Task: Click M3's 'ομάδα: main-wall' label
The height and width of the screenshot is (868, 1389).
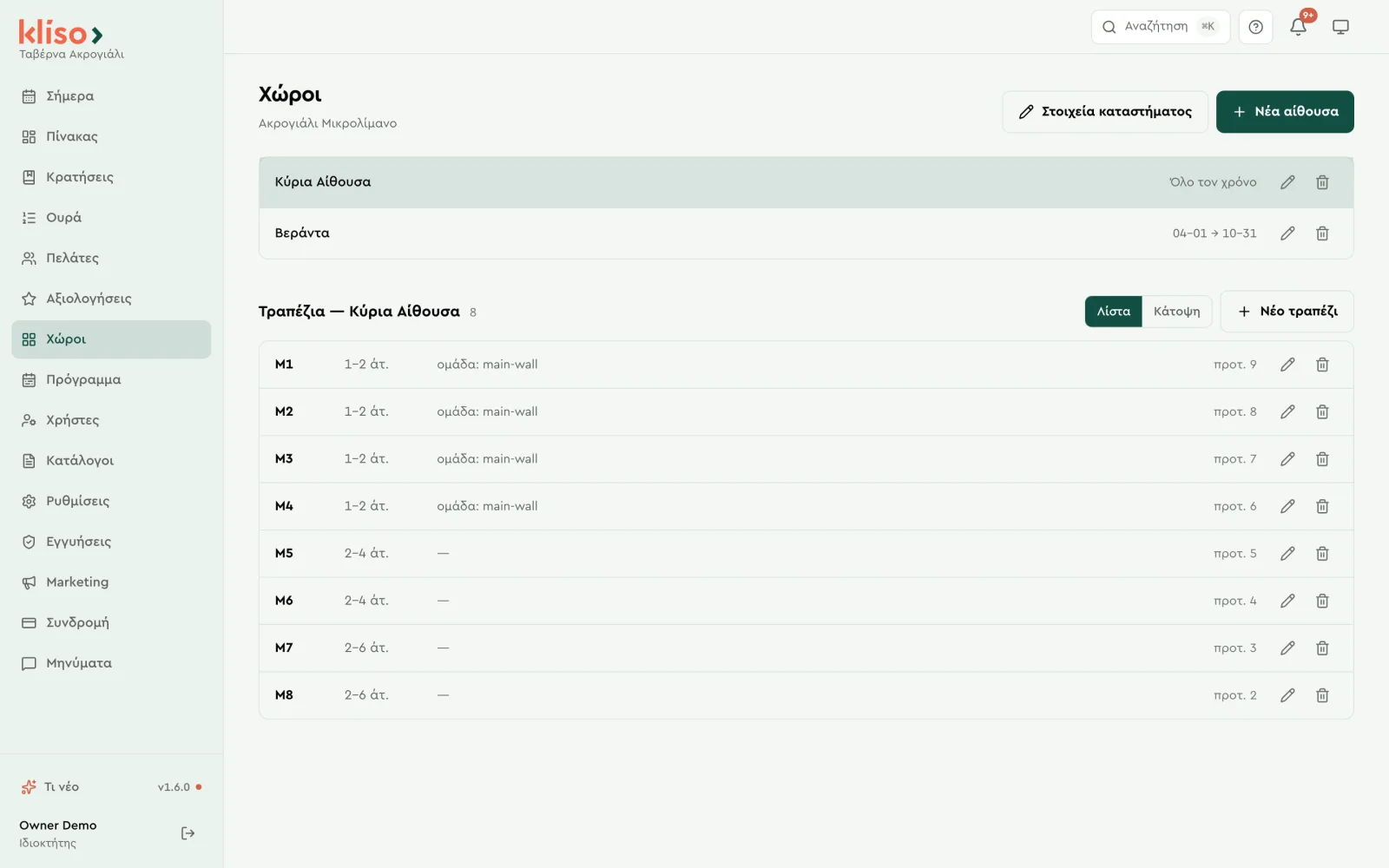Action: [487, 459]
